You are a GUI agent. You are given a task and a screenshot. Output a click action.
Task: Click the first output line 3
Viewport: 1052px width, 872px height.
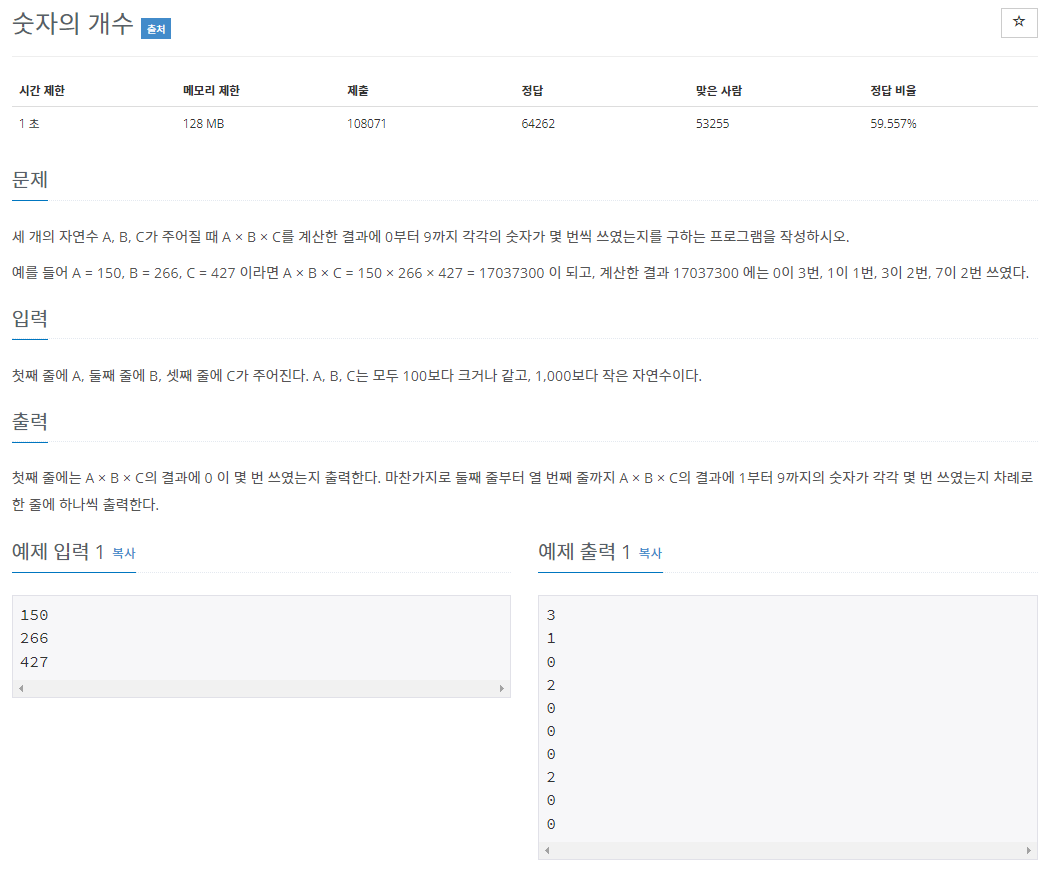click(551, 615)
